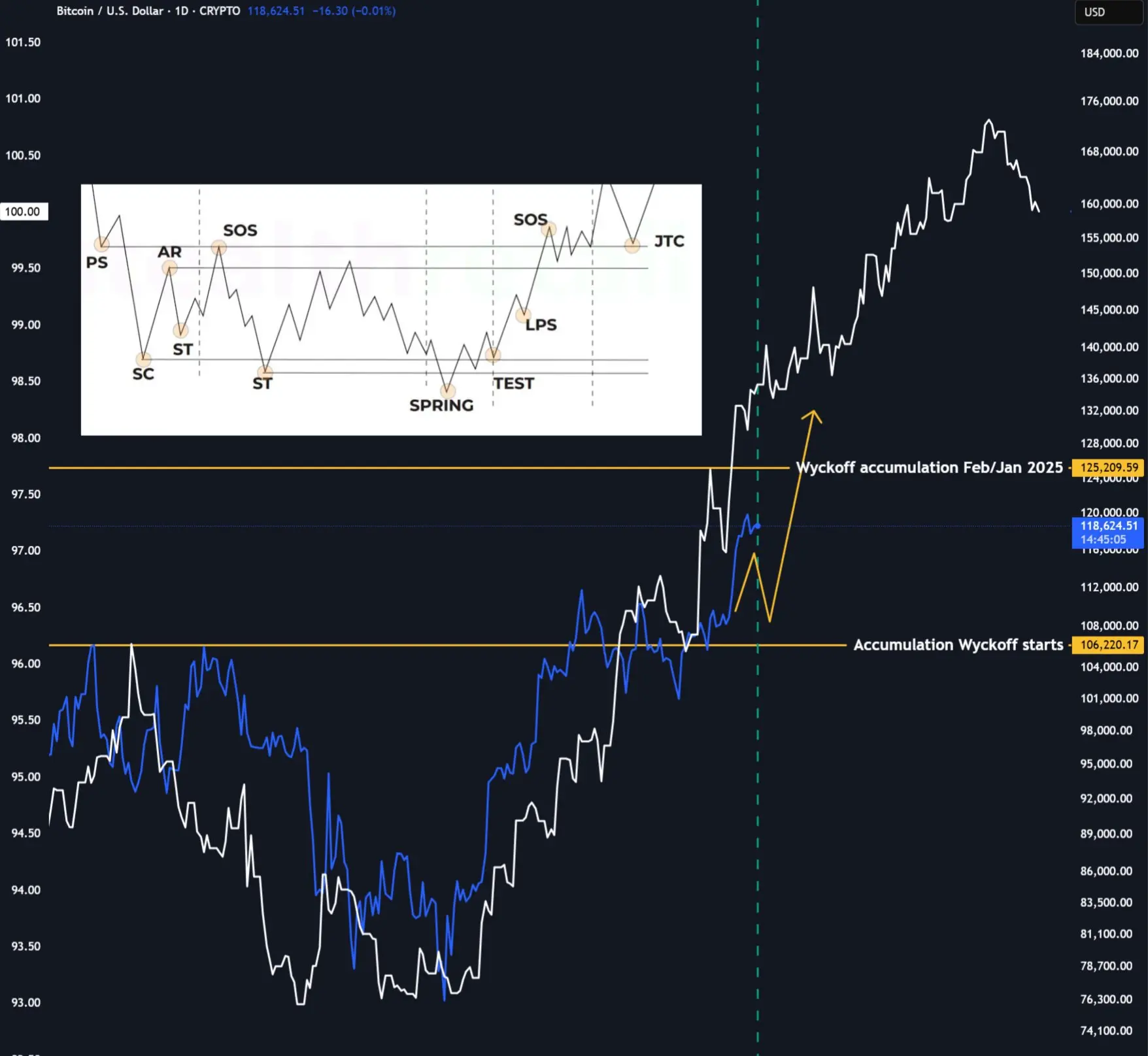Click the 125,209.59 orange price label

point(1109,467)
